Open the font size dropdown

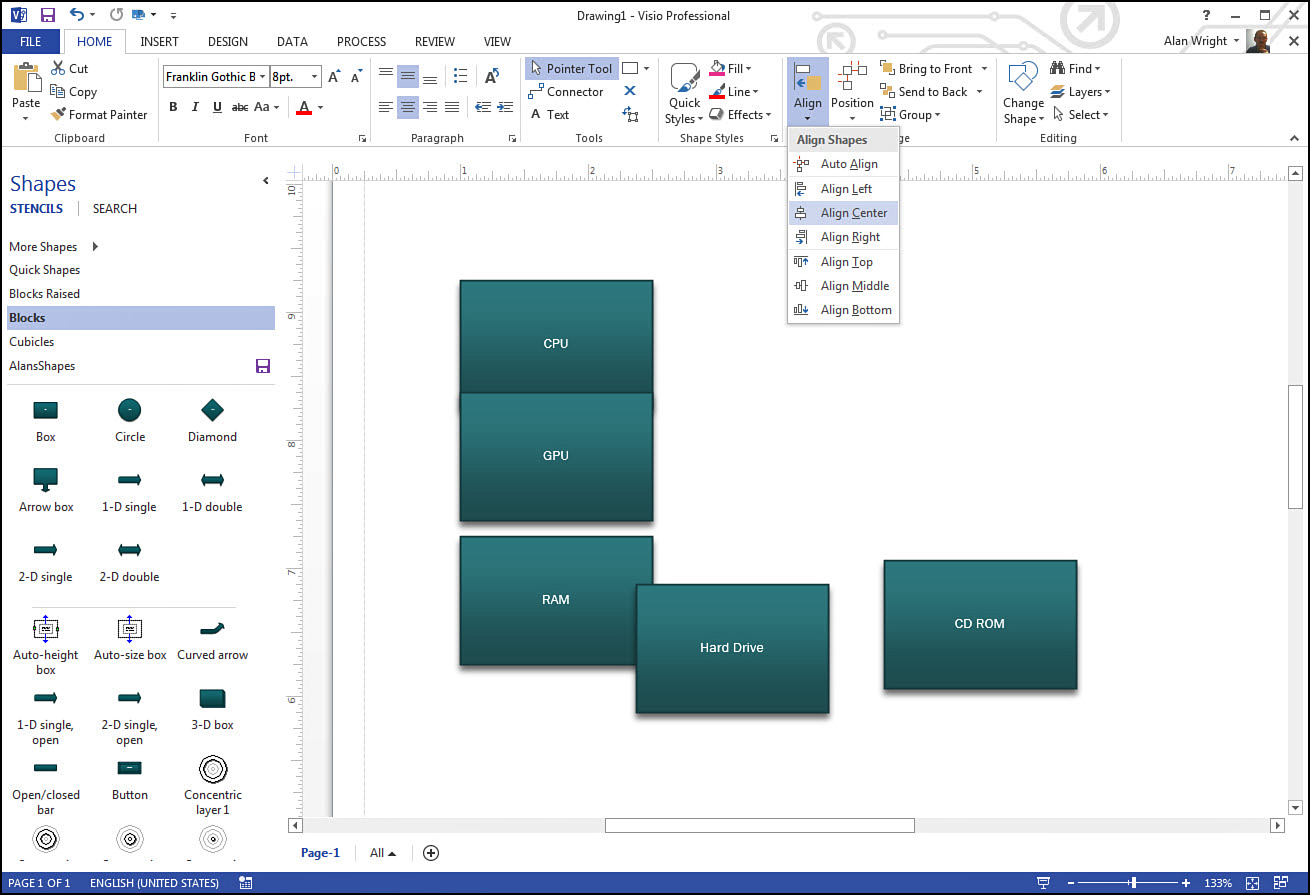(316, 77)
